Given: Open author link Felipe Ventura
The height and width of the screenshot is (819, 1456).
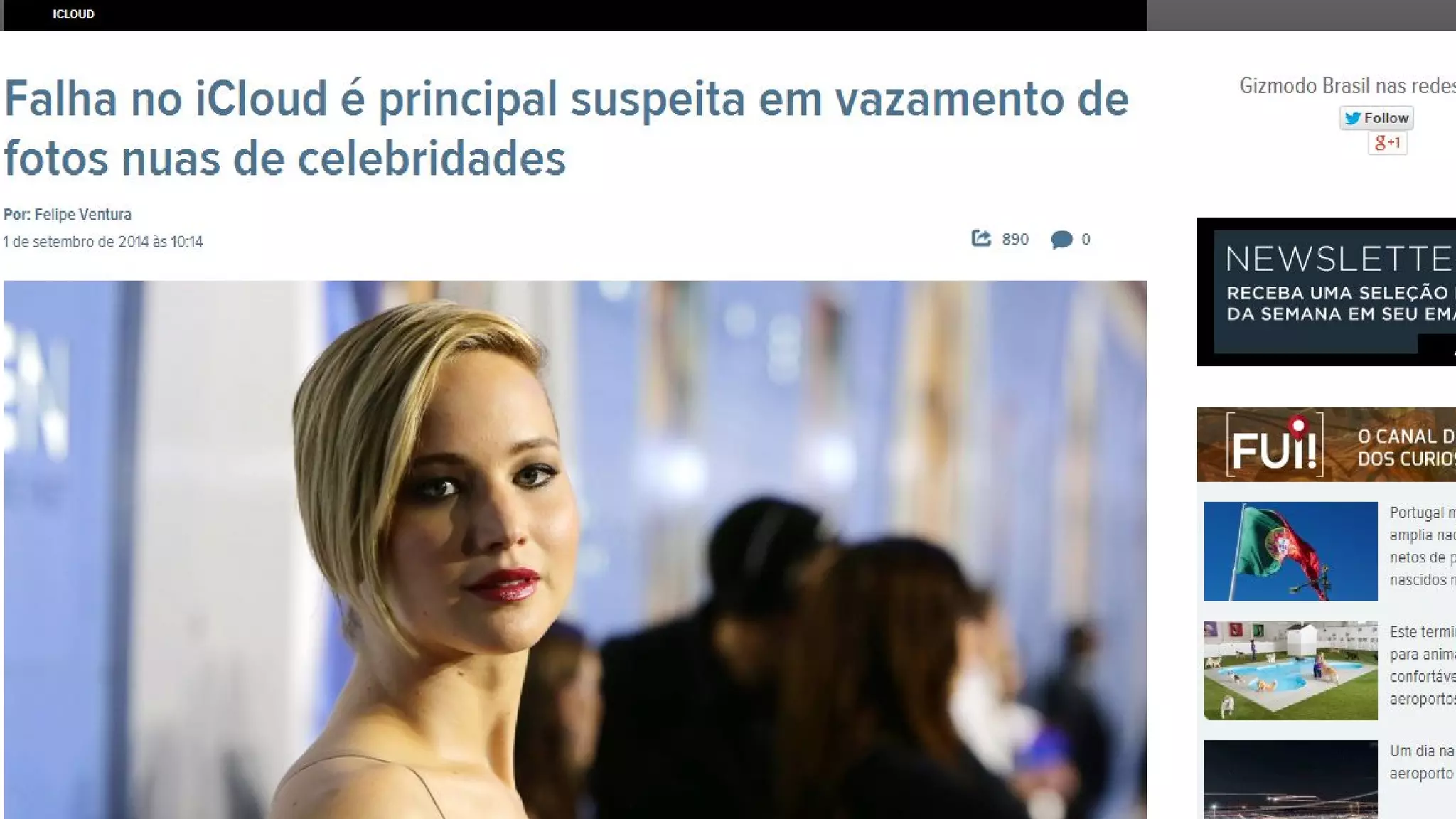Looking at the screenshot, I should pyautogui.click(x=83, y=215).
